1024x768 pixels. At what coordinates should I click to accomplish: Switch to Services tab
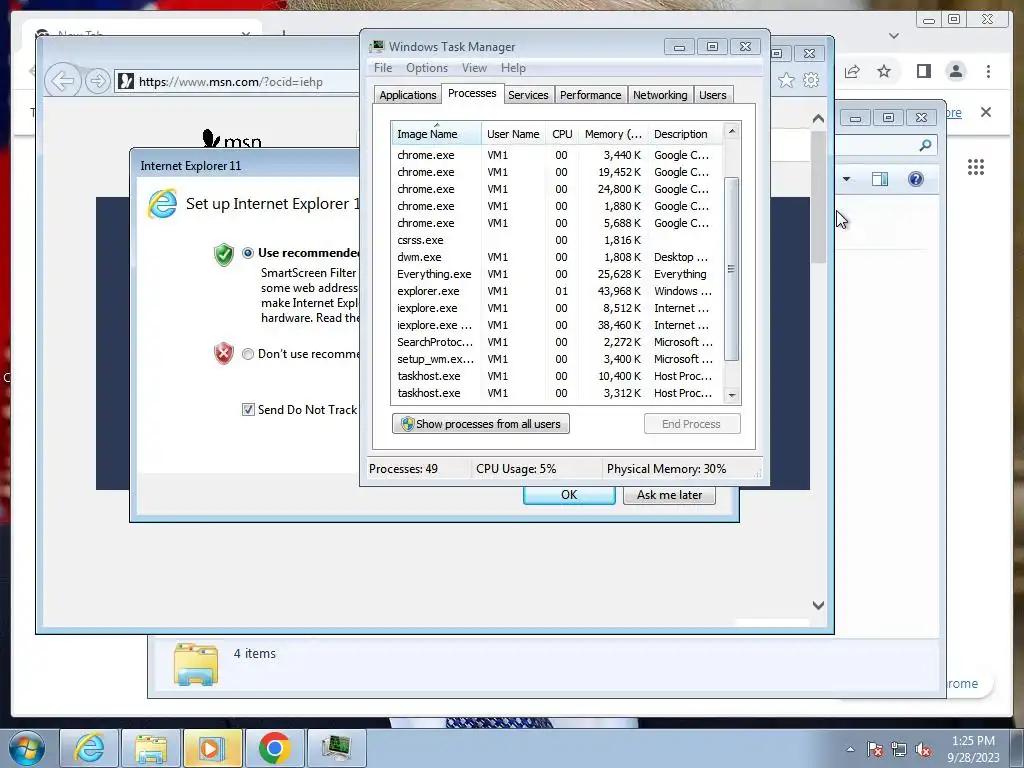point(528,95)
